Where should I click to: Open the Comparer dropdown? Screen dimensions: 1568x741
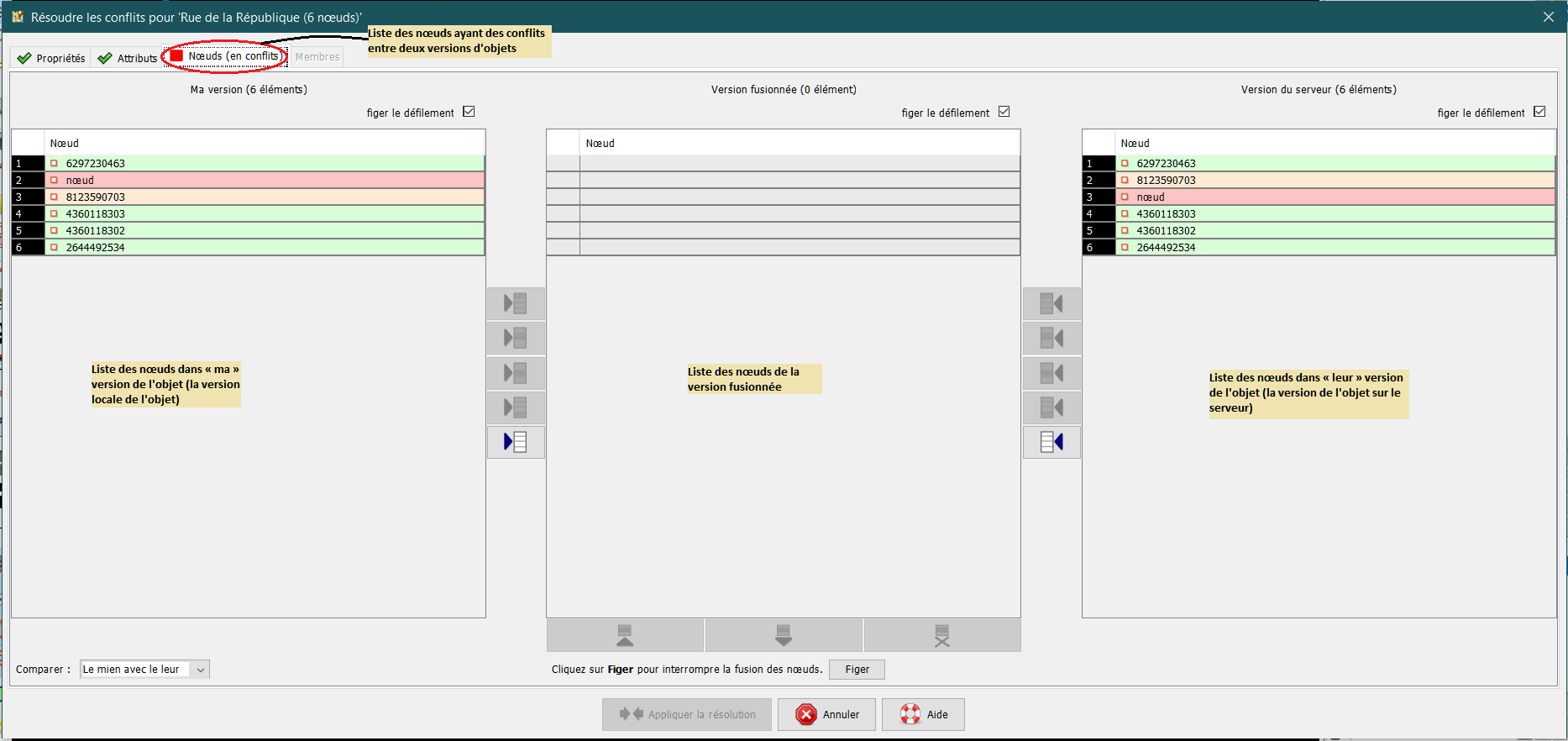pos(144,670)
